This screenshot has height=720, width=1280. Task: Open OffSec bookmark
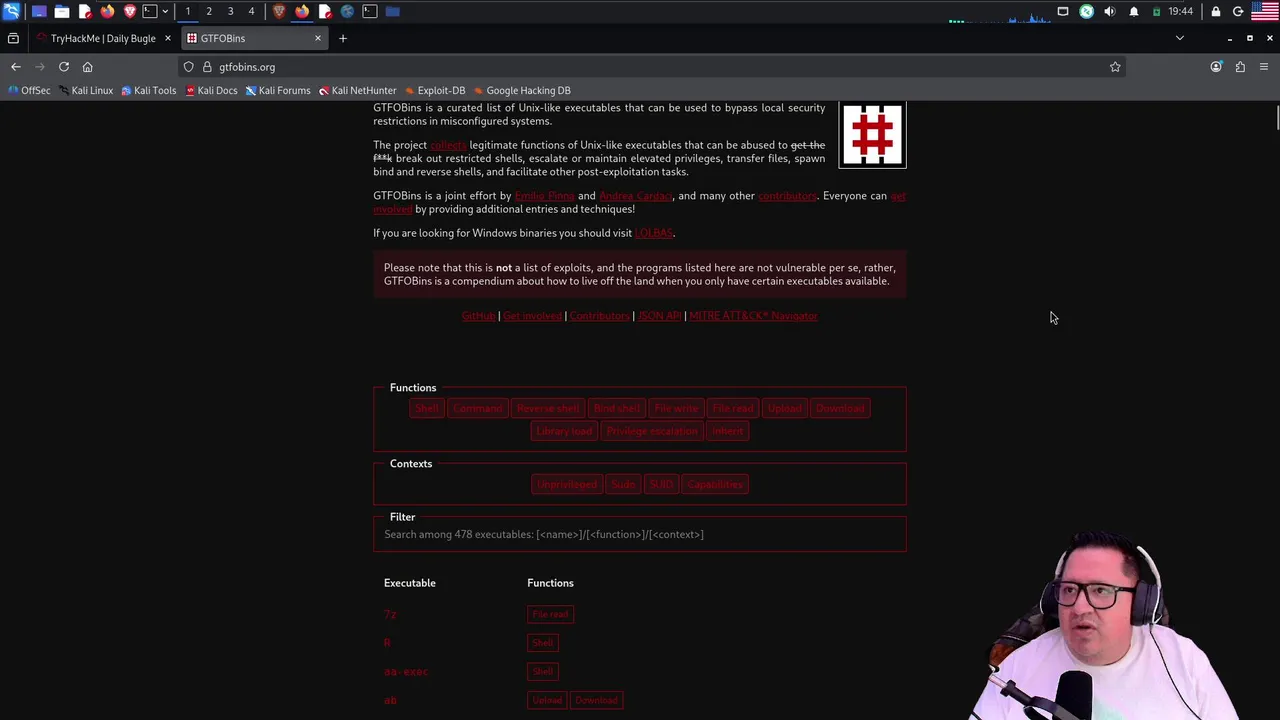tap(29, 90)
